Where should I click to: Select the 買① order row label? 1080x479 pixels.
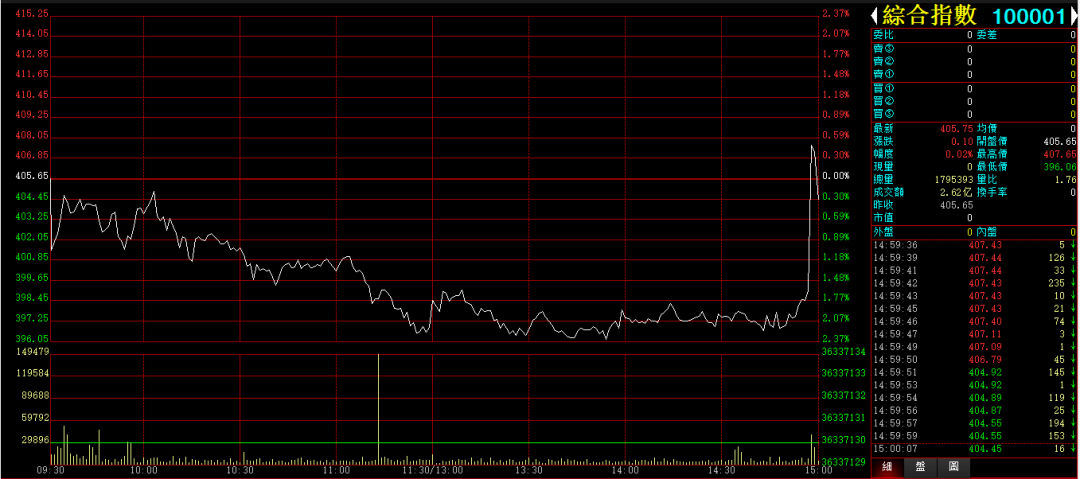(884, 88)
